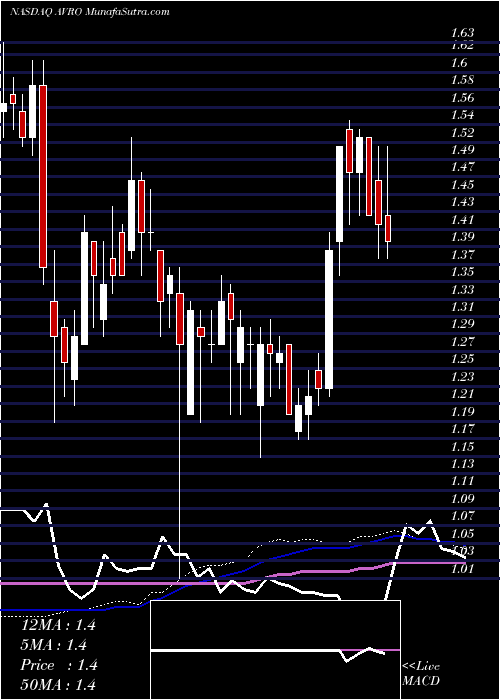Click the 1.09 price axis label

[x=462, y=498]
